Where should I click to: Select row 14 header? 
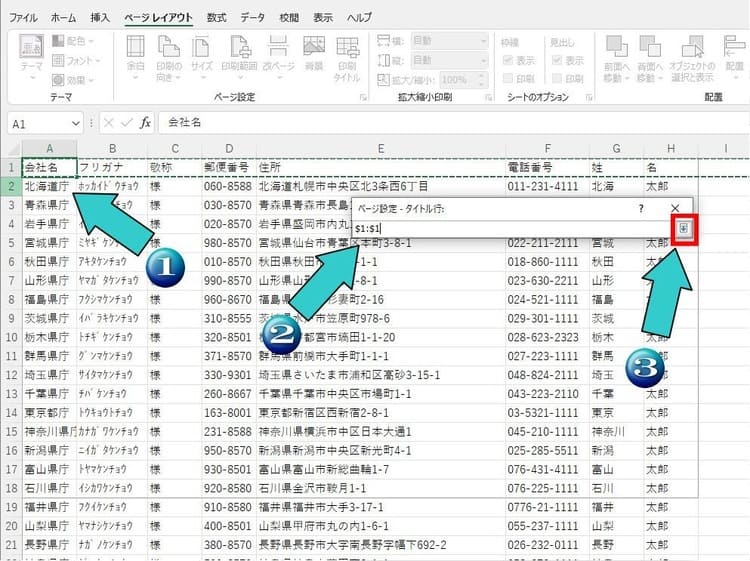[x=11, y=413]
